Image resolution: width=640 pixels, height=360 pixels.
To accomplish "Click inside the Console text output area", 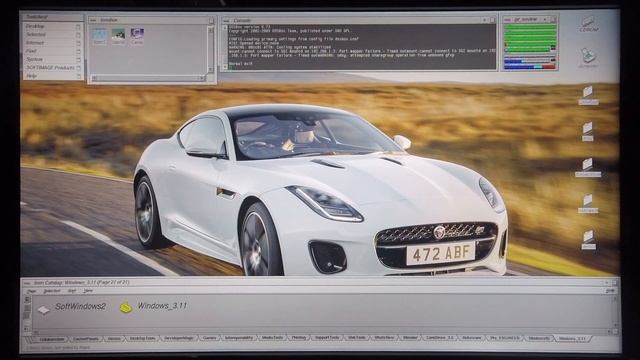I will 362,47.
